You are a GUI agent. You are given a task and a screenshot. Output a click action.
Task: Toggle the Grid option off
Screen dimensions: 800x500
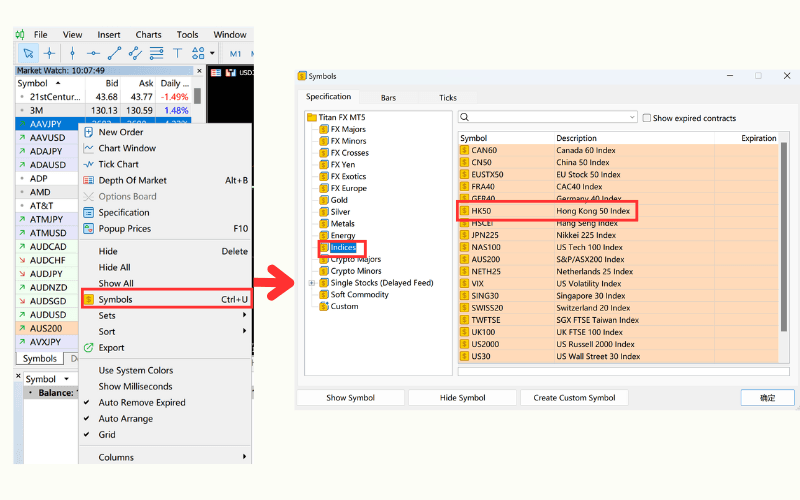point(106,435)
